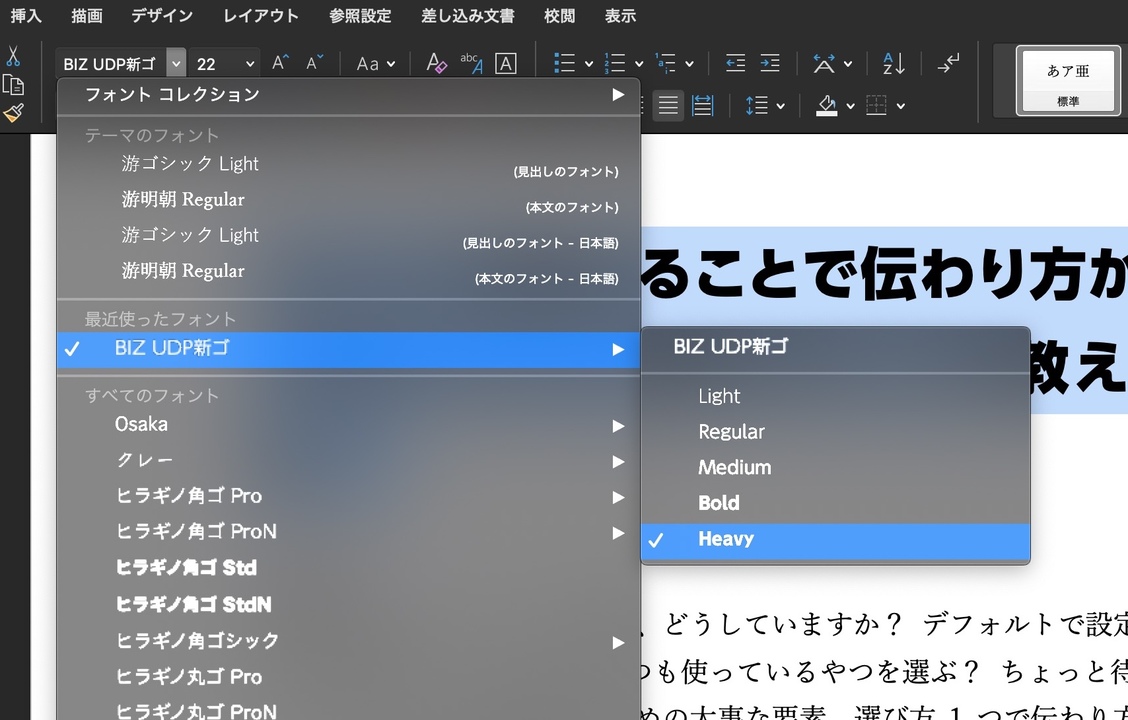Click the font name box showing BIZ UDP新ゴ
Viewport: 1128px width, 720px height.
111,64
